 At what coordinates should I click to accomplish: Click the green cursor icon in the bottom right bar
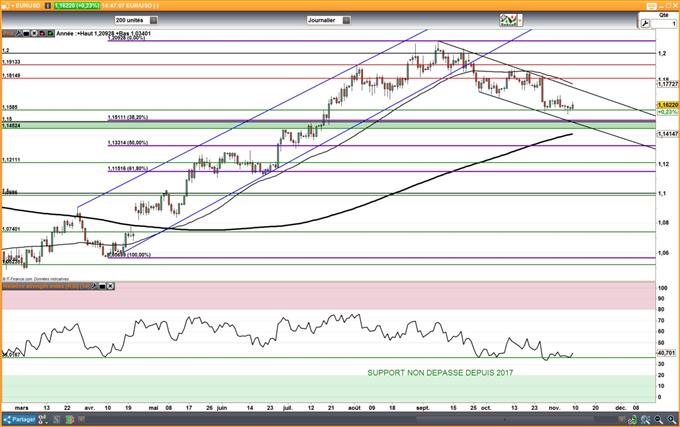633,419
